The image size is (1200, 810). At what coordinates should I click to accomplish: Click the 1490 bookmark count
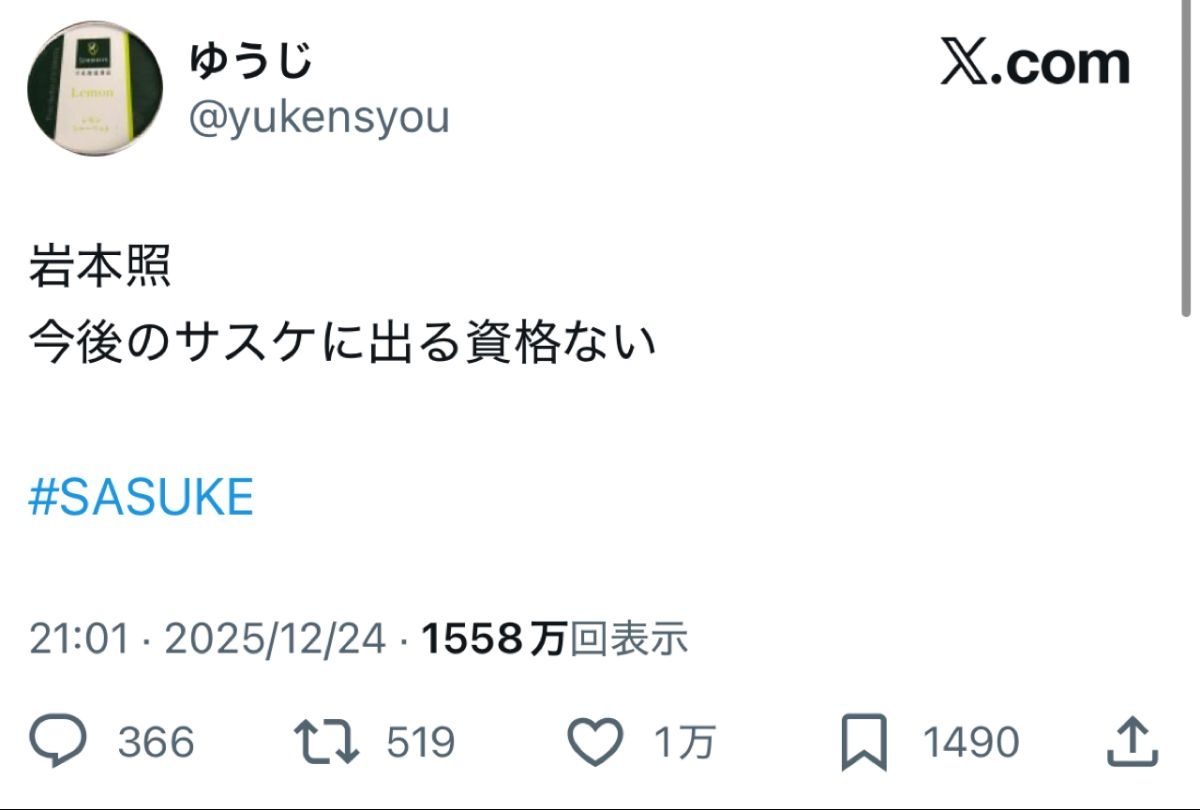click(x=970, y=743)
